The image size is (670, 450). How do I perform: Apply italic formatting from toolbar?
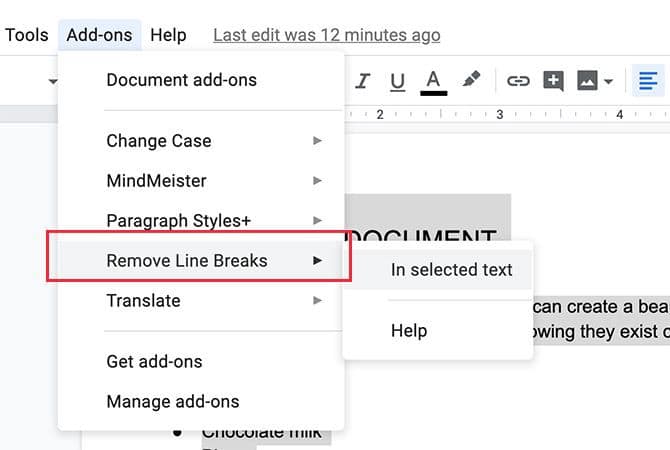363,81
